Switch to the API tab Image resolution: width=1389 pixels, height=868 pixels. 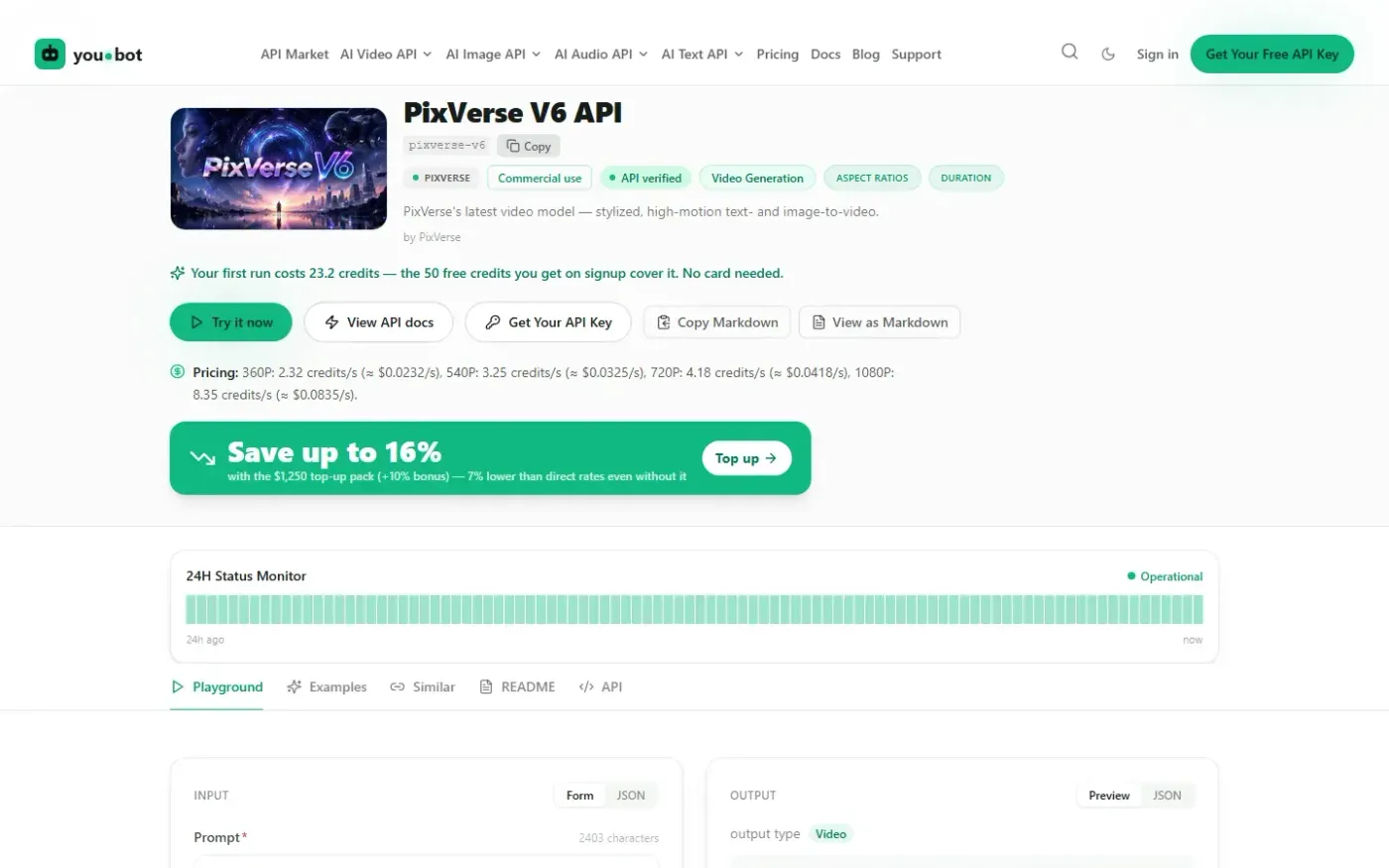(x=600, y=686)
